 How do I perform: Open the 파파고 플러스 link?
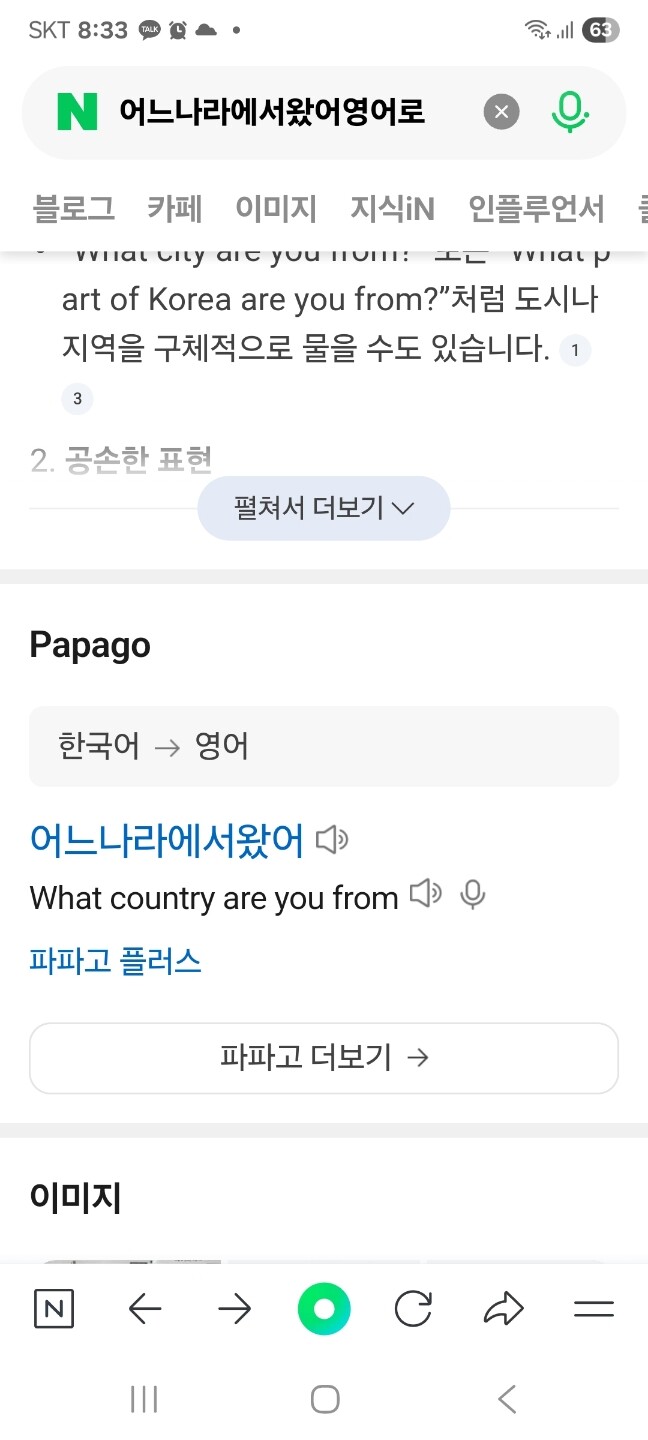[113, 960]
